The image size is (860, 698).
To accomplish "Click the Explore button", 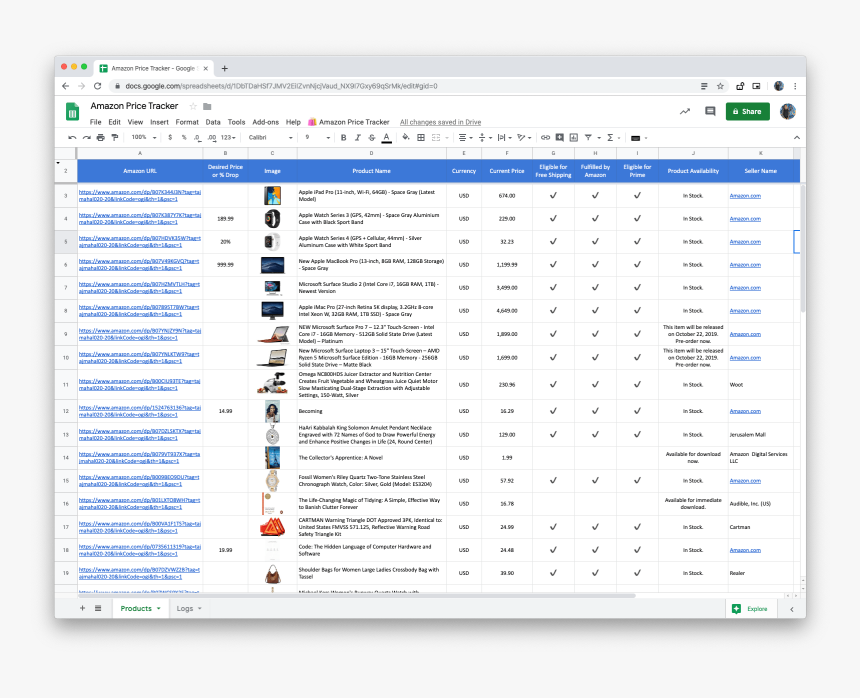I will click(751, 609).
